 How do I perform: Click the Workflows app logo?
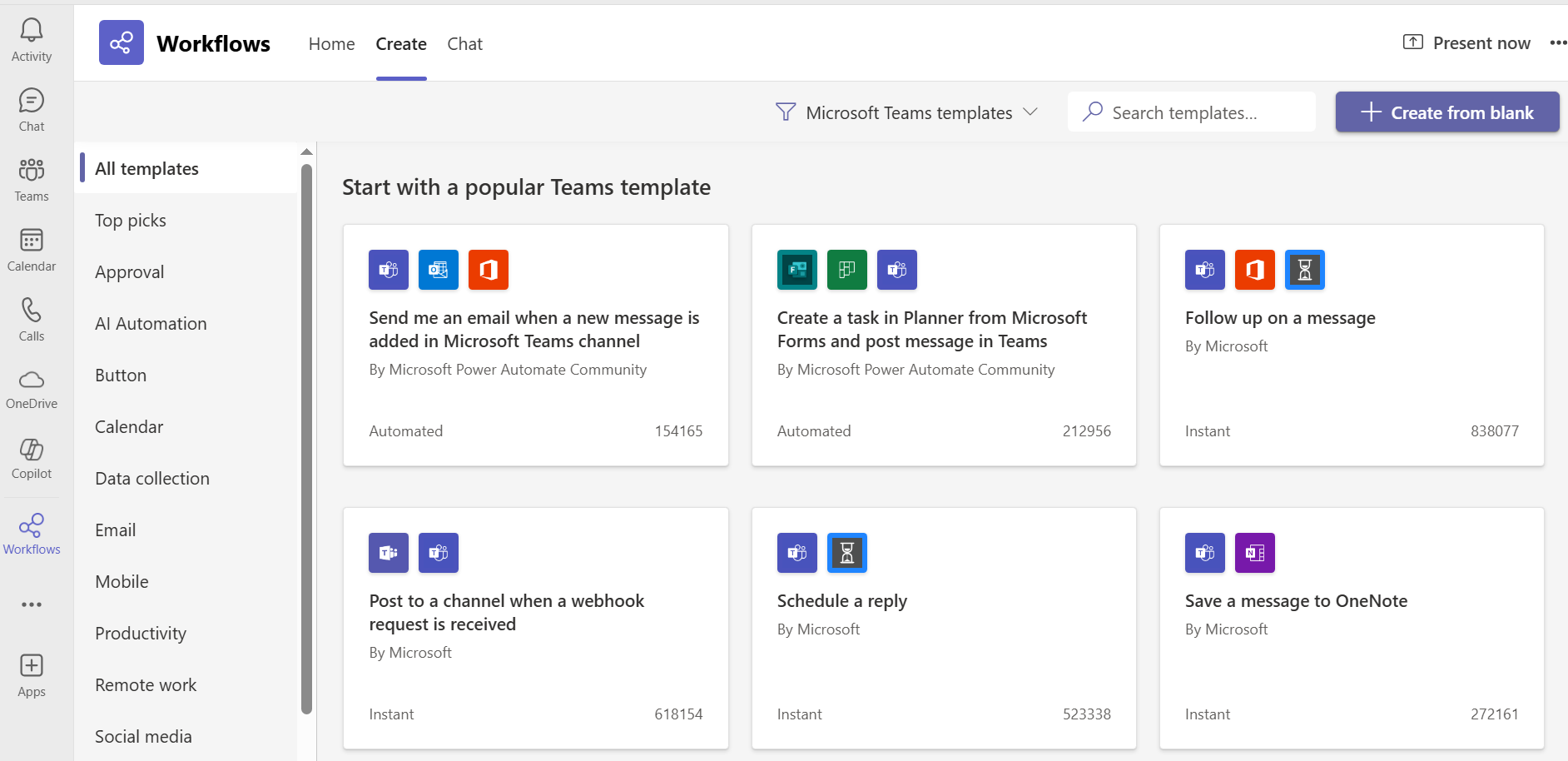122,42
